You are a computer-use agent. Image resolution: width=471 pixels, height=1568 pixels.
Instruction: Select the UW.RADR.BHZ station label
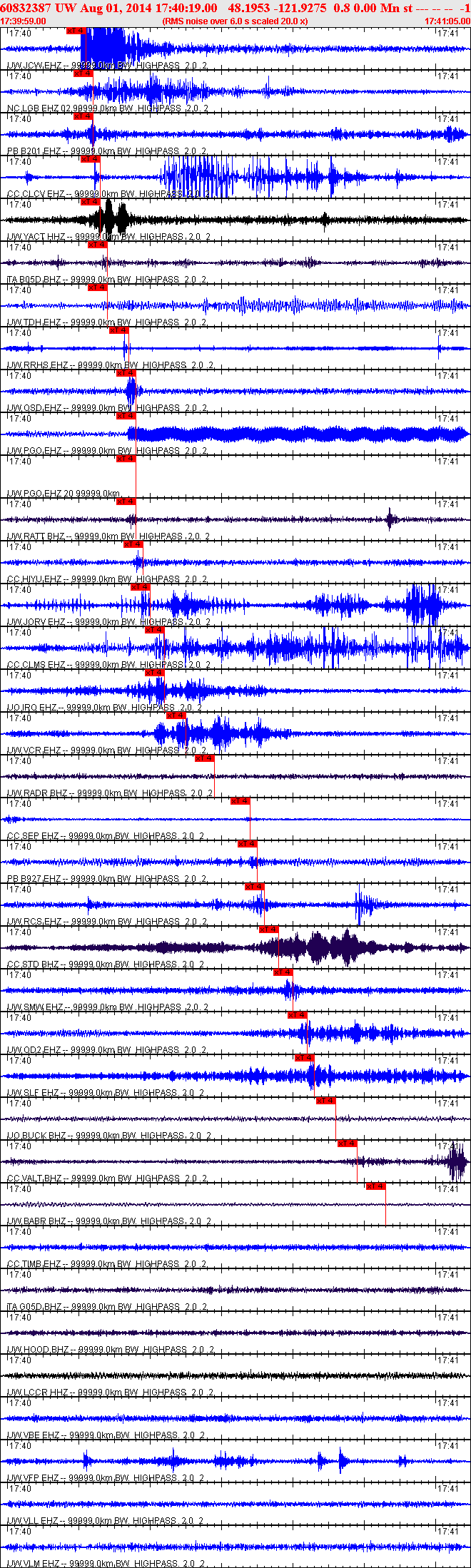click(111, 793)
